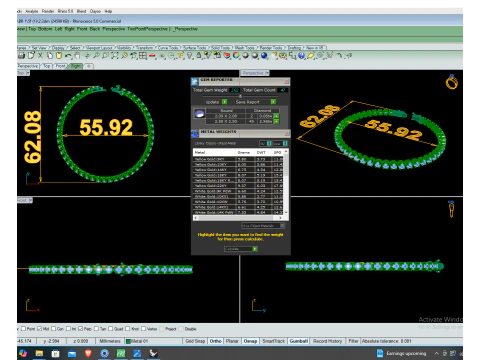Open the system tray overflow chevron
480x360 pixels.
[x=436, y=353]
